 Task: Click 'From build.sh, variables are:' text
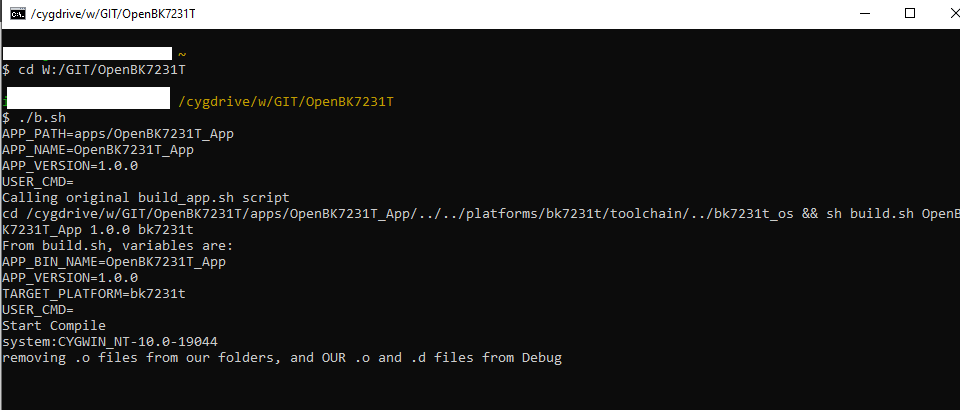(x=118, y=245)
